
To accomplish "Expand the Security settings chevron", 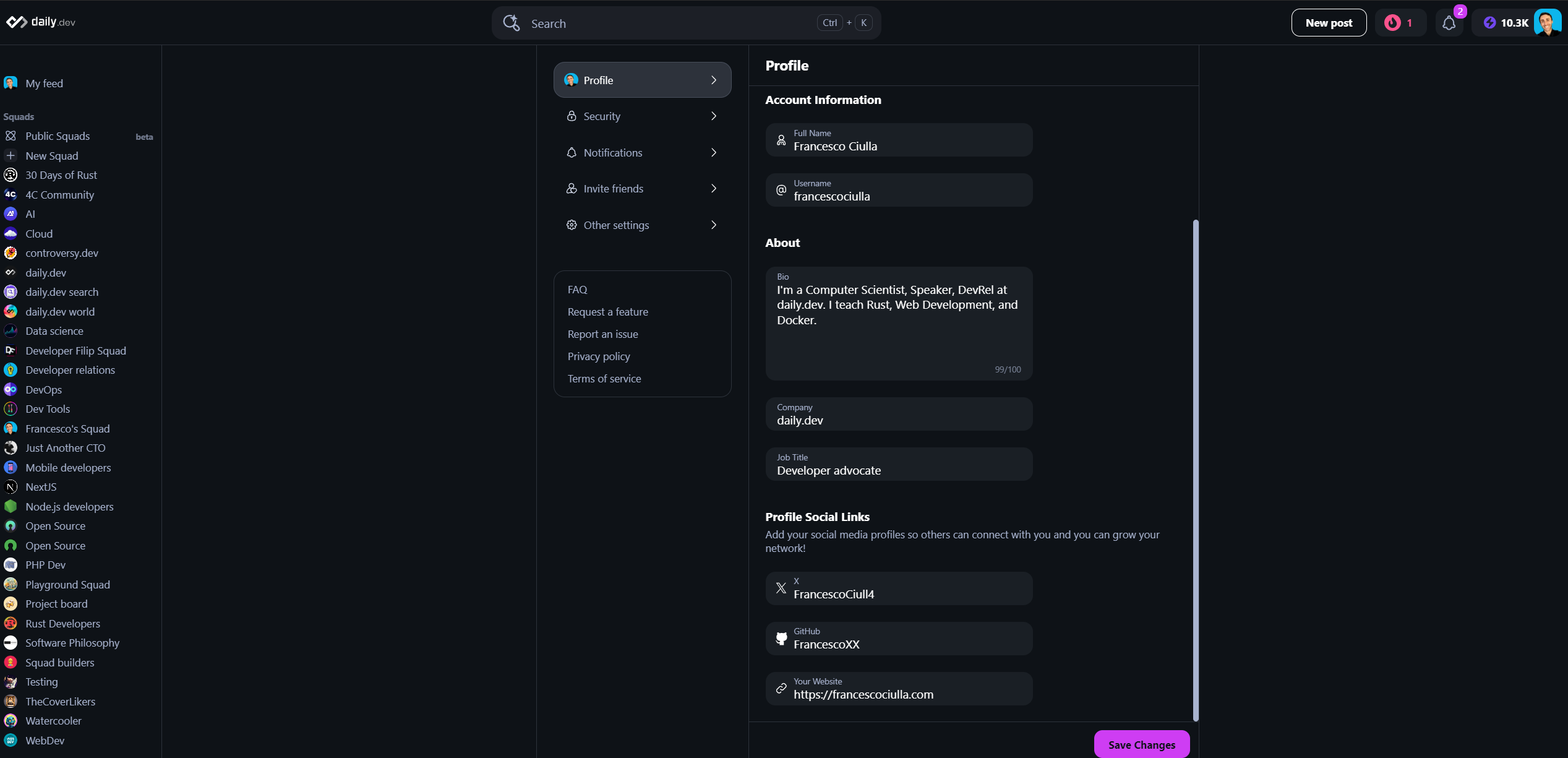I will click(x=714, y=116).
